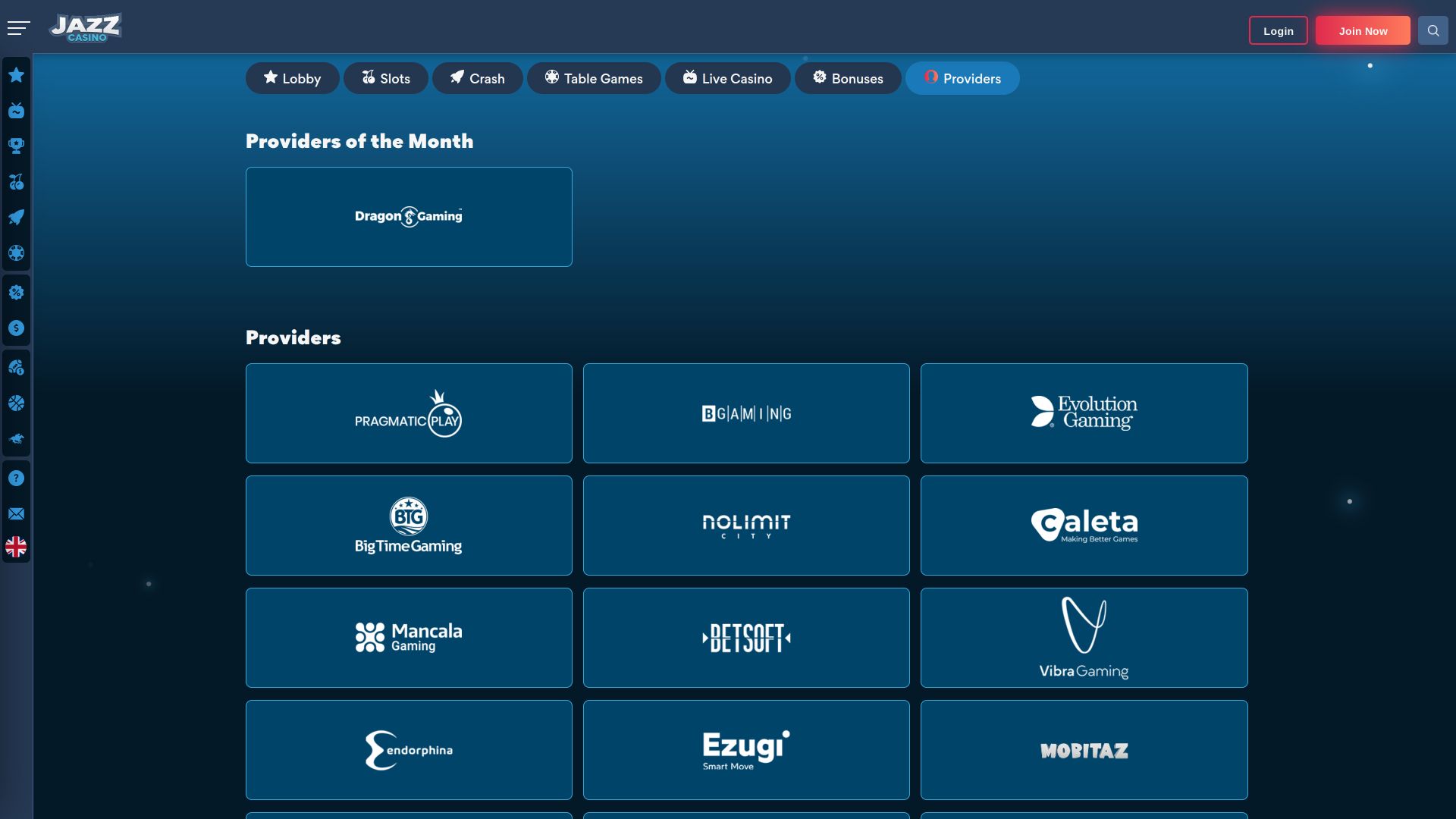This screenshot has height=819, width=1456.
Task: Click the percent promotions sidebar icon
Action: click(16, 293)
